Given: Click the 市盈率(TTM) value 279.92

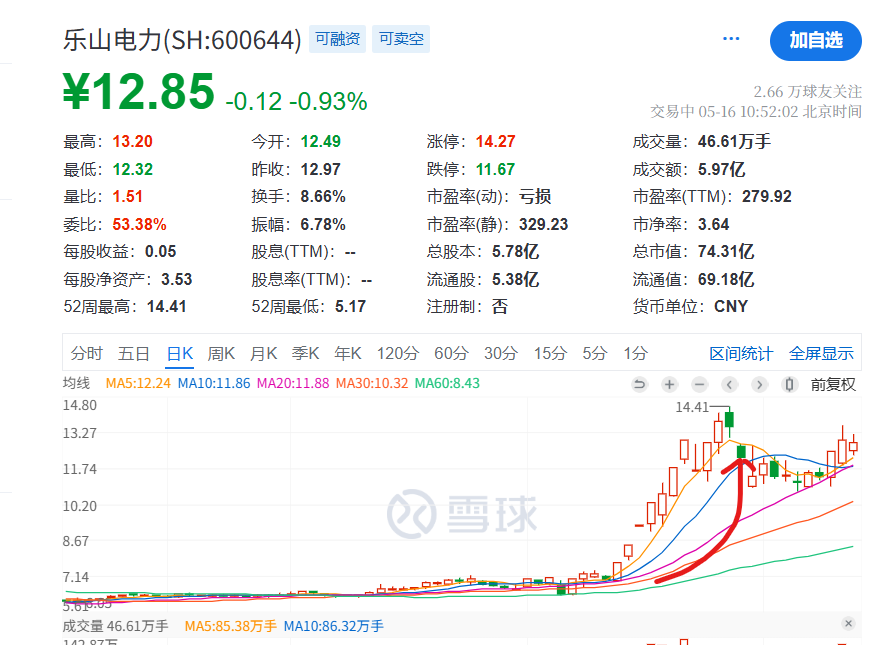Looking at the screenshot, I should click(767, 196).
